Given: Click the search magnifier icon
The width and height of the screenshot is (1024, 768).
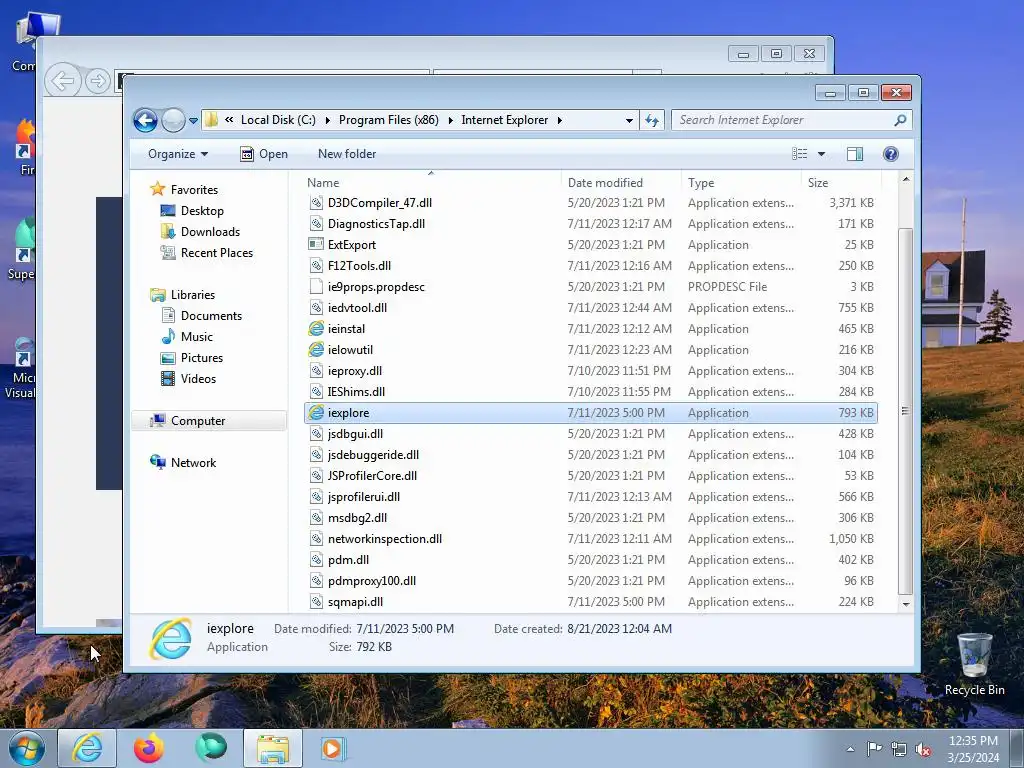Looking at the screenshot, I should [901, 120].
